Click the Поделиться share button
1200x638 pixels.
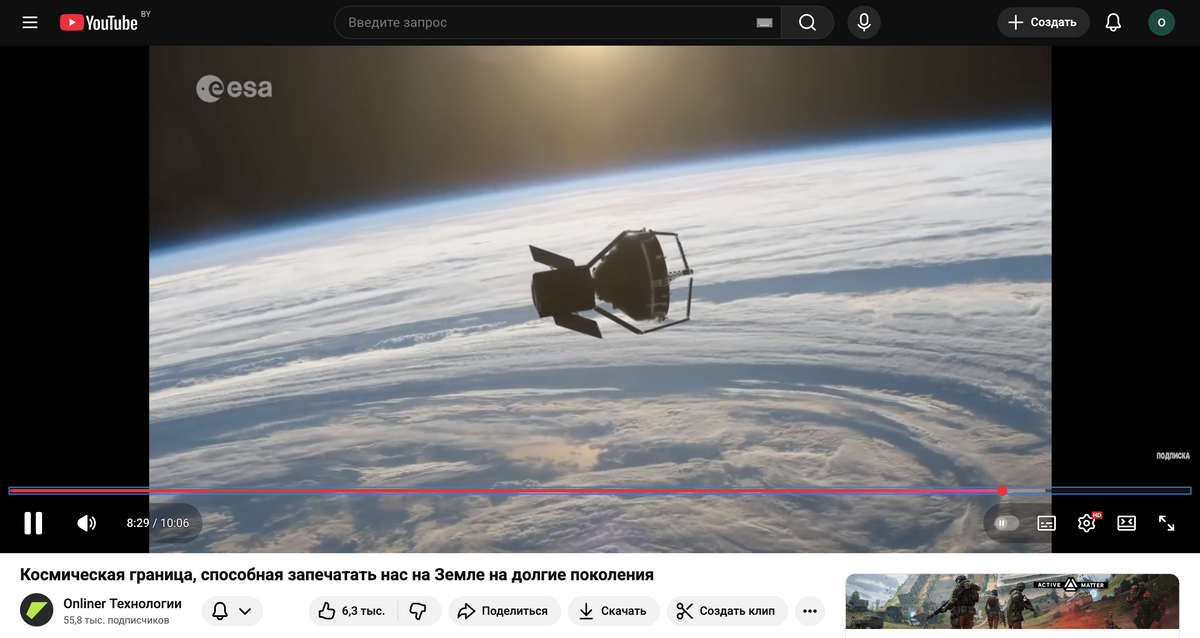click(504, 611)
